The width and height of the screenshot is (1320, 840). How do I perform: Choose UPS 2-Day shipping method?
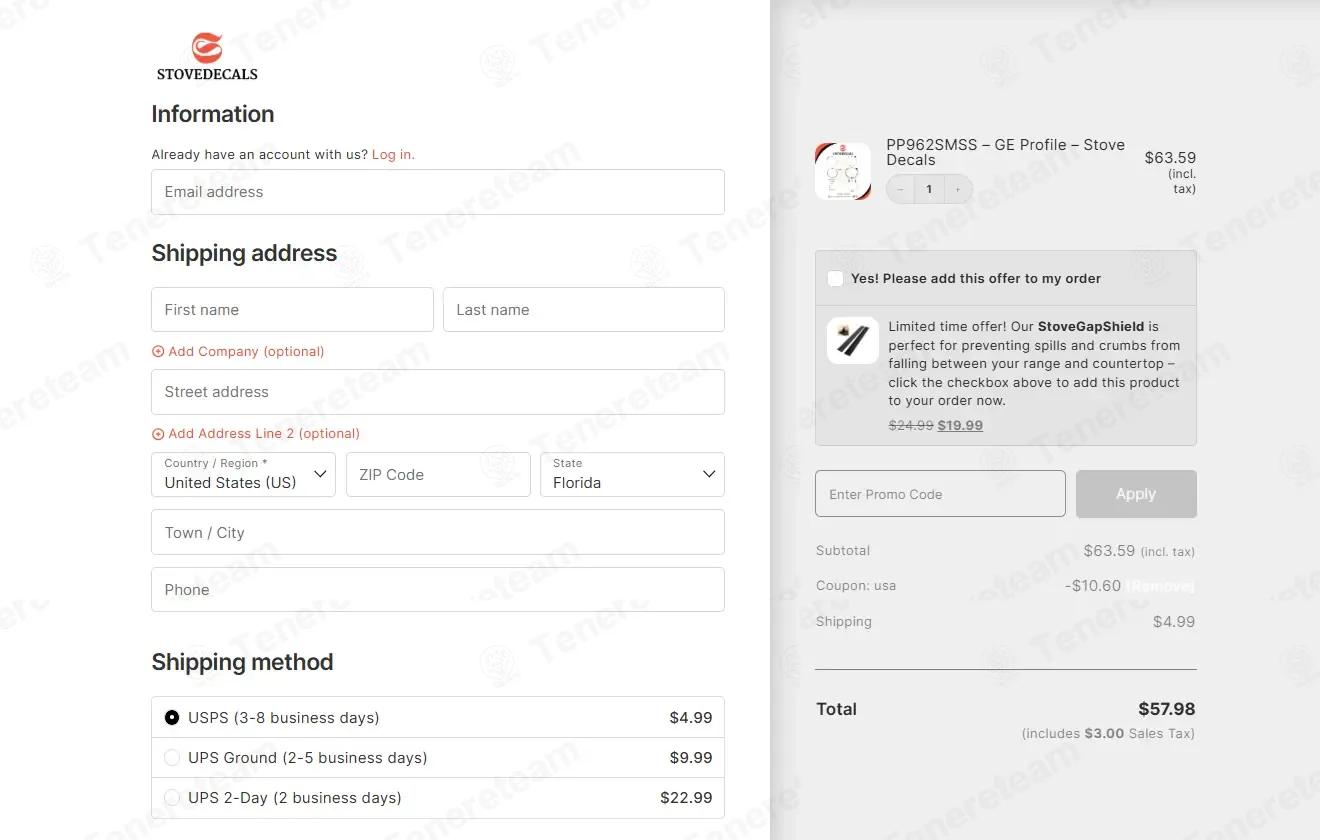pos(172,798)
